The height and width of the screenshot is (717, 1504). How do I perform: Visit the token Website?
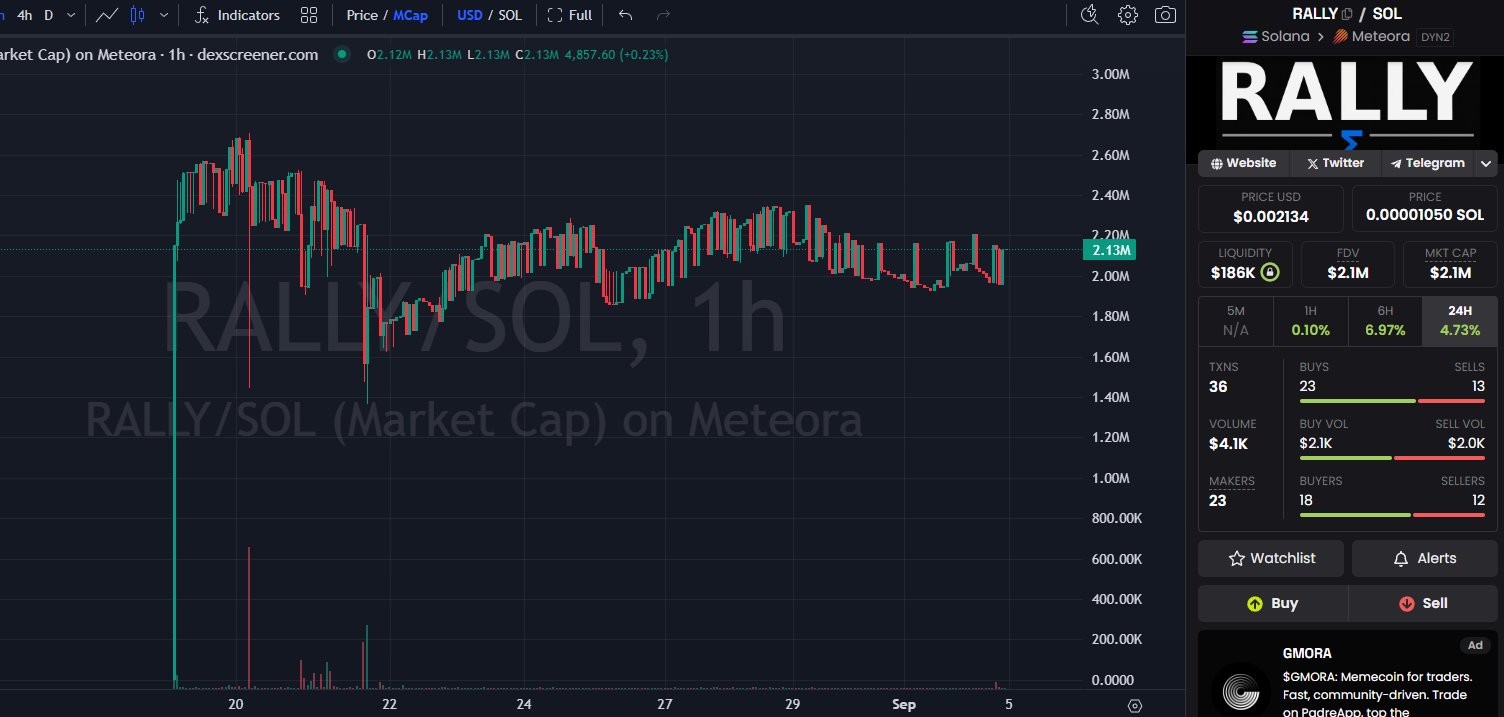coord(1243,163)
